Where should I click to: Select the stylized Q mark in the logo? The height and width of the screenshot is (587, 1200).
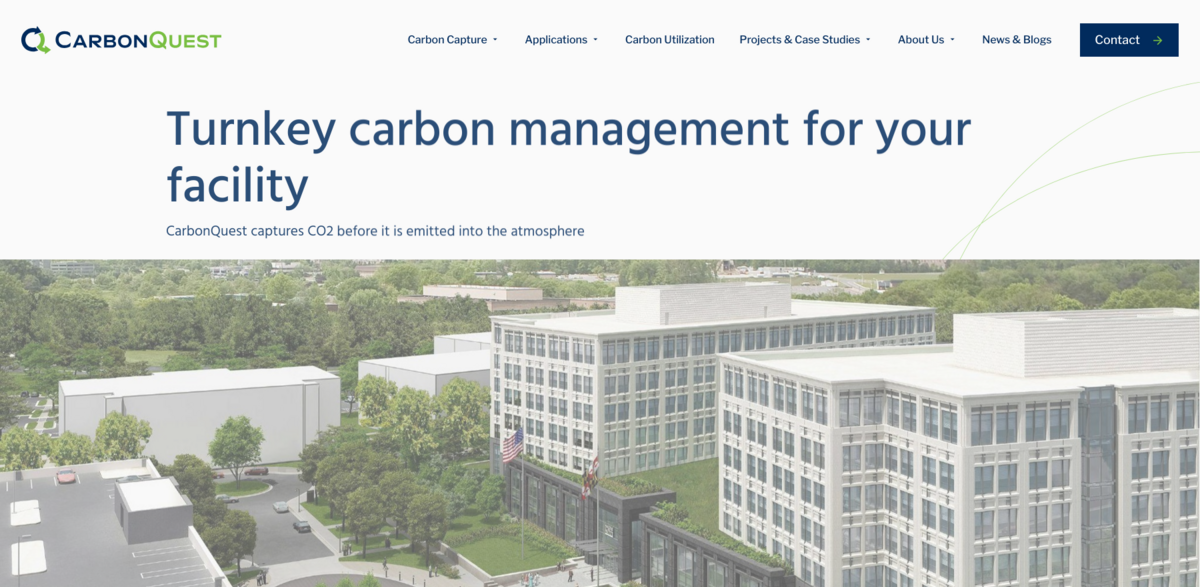pos(33,39)
